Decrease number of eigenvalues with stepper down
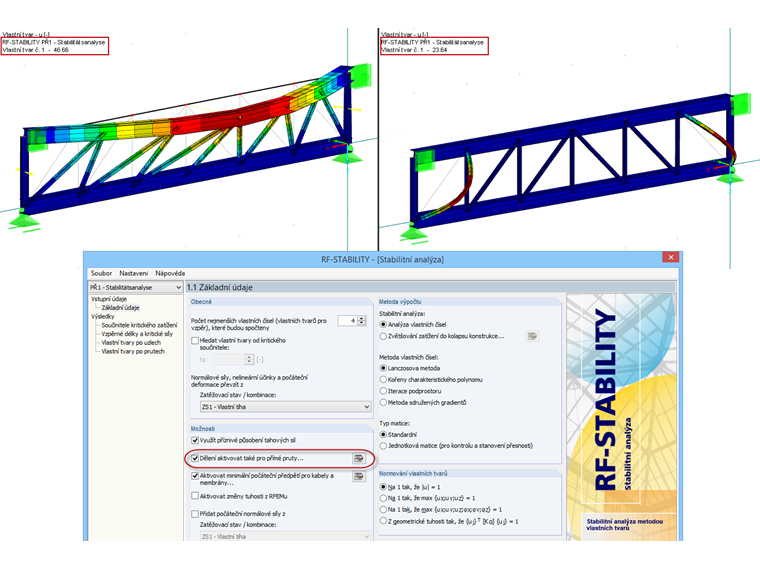This screenshot has height=570, width=760. tap(362, 323)
